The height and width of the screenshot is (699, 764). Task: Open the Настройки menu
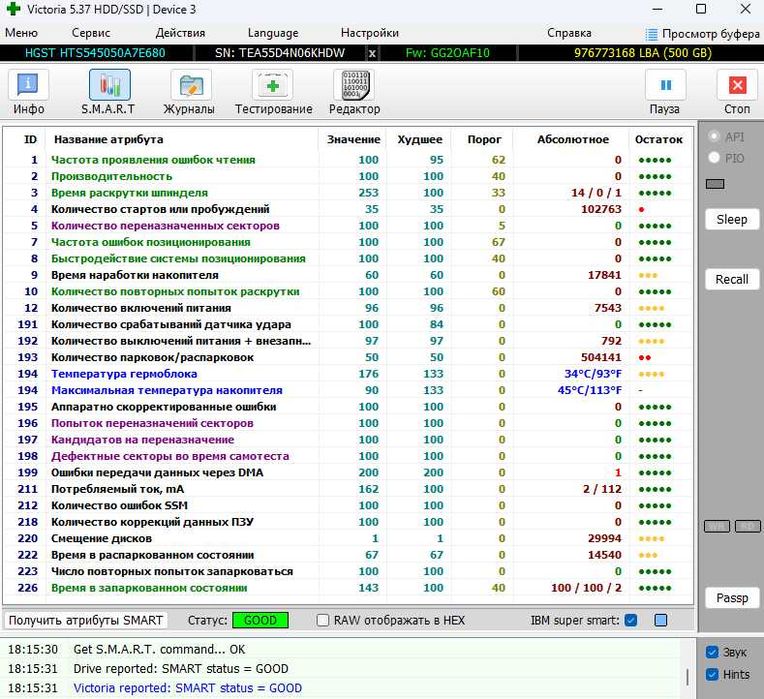[369, 33]
